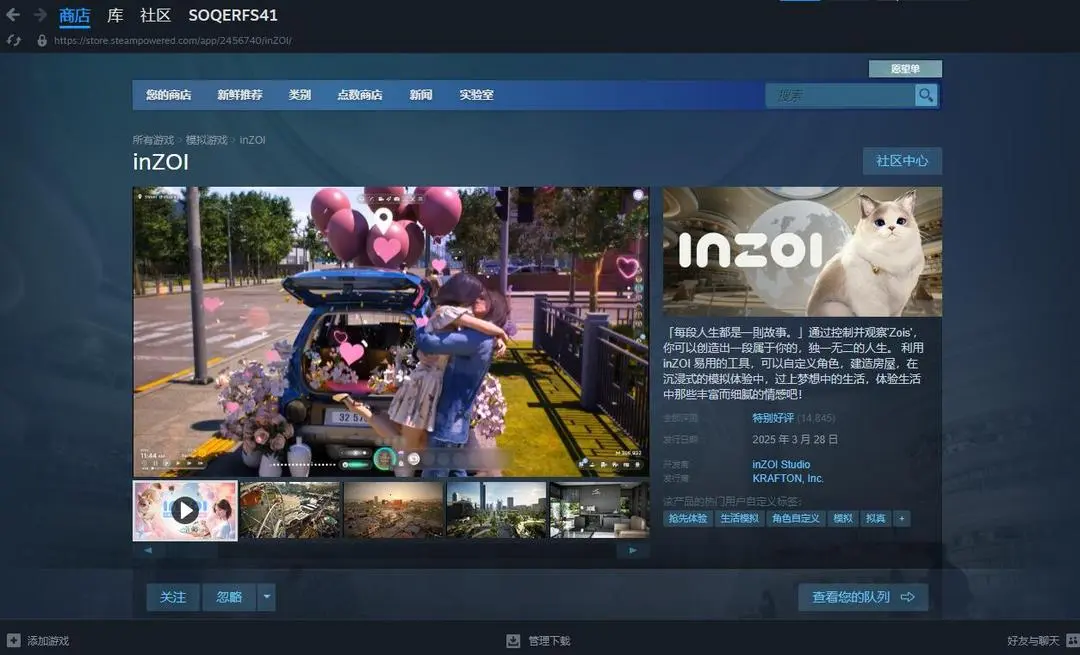Select the 角色自定义 tag
1080x655 pixels.
796,519
